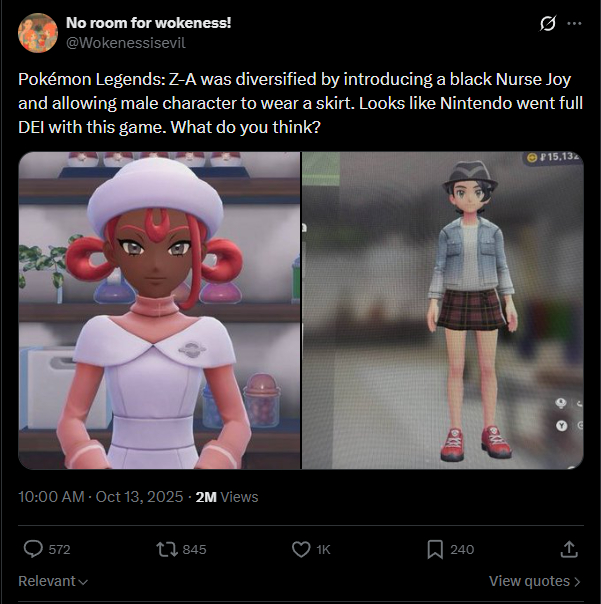
Task: Open the skirt character image on the right
Action: (x=443, y=310)
